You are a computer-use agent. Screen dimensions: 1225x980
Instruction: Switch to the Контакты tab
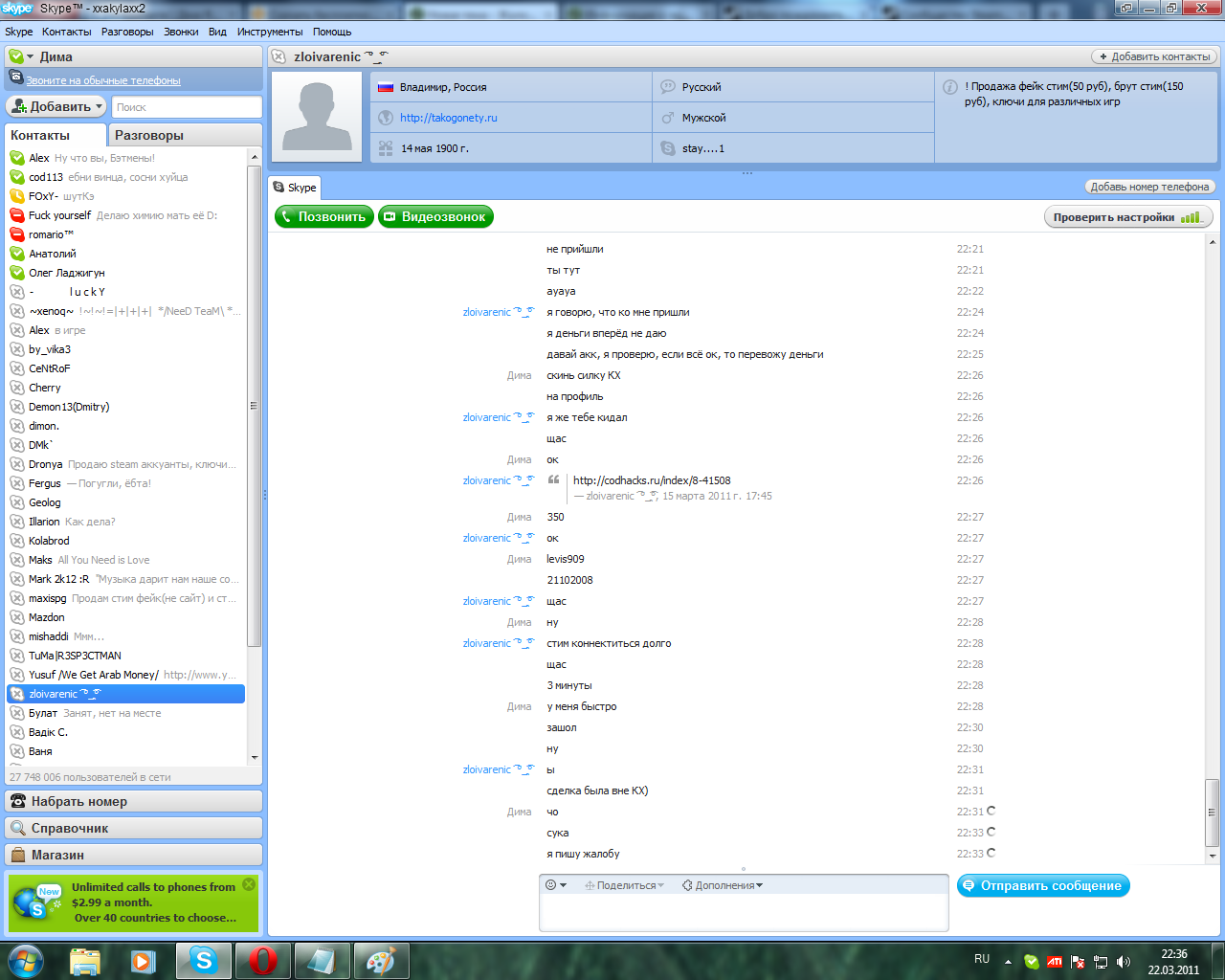point(56,135)
